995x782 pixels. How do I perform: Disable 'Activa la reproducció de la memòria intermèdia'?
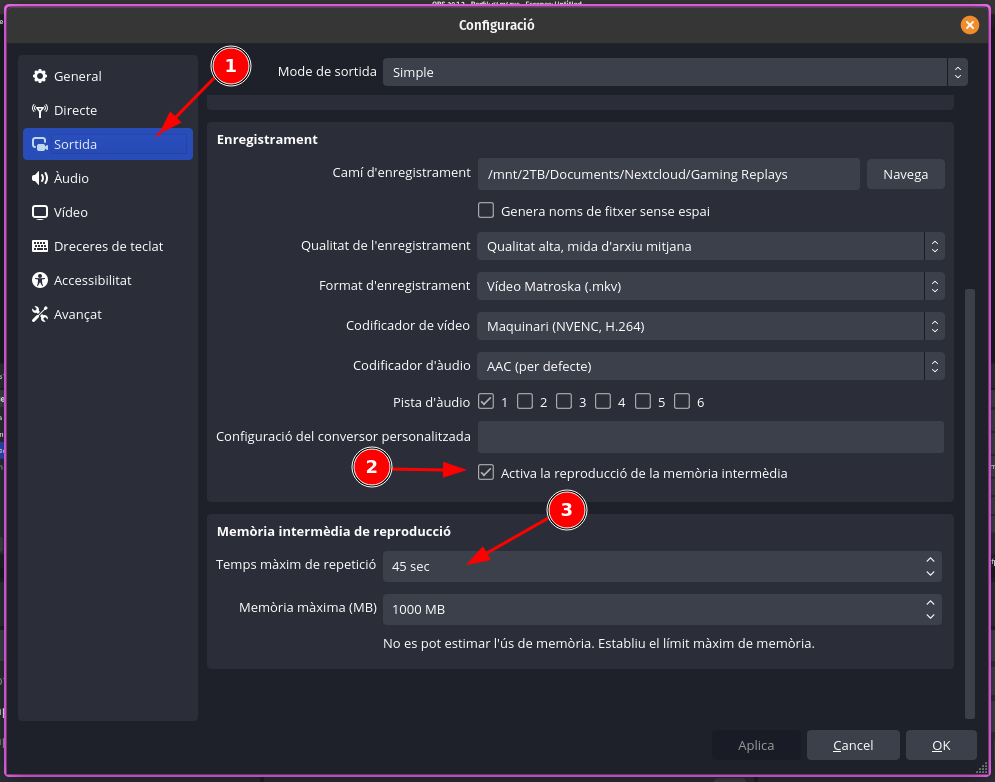pyautogui.click(x=486, y=473)
